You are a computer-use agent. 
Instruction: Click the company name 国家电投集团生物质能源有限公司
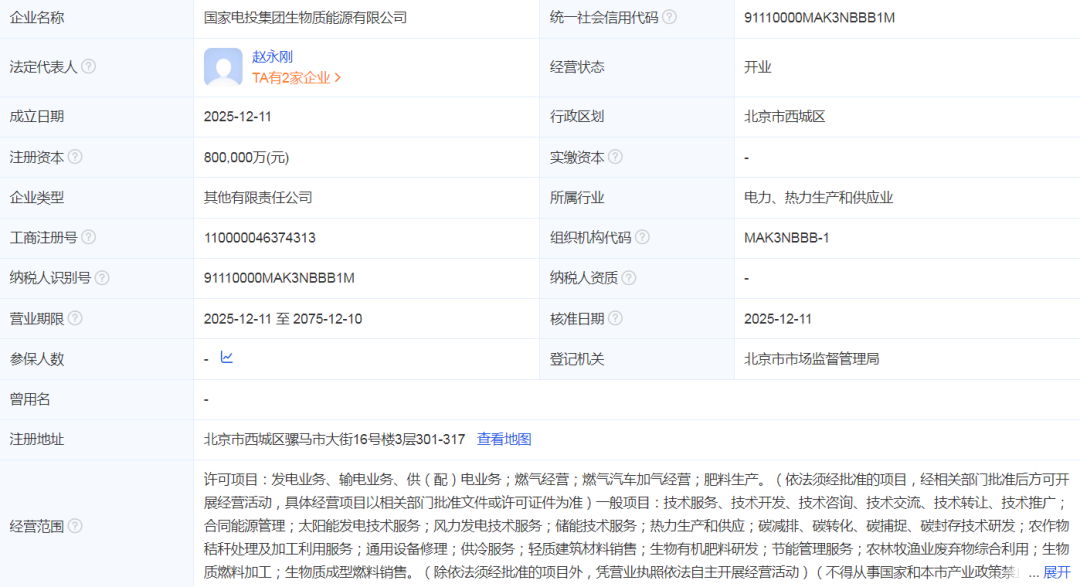pos(305,17)
